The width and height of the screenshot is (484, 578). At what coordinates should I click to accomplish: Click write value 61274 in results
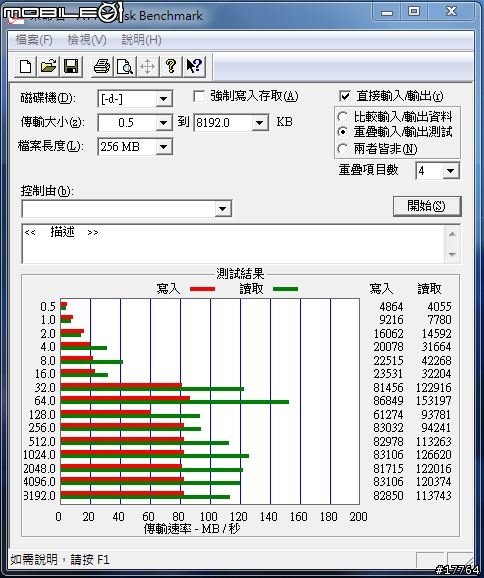pyautogui.click(x=388, y=415)
